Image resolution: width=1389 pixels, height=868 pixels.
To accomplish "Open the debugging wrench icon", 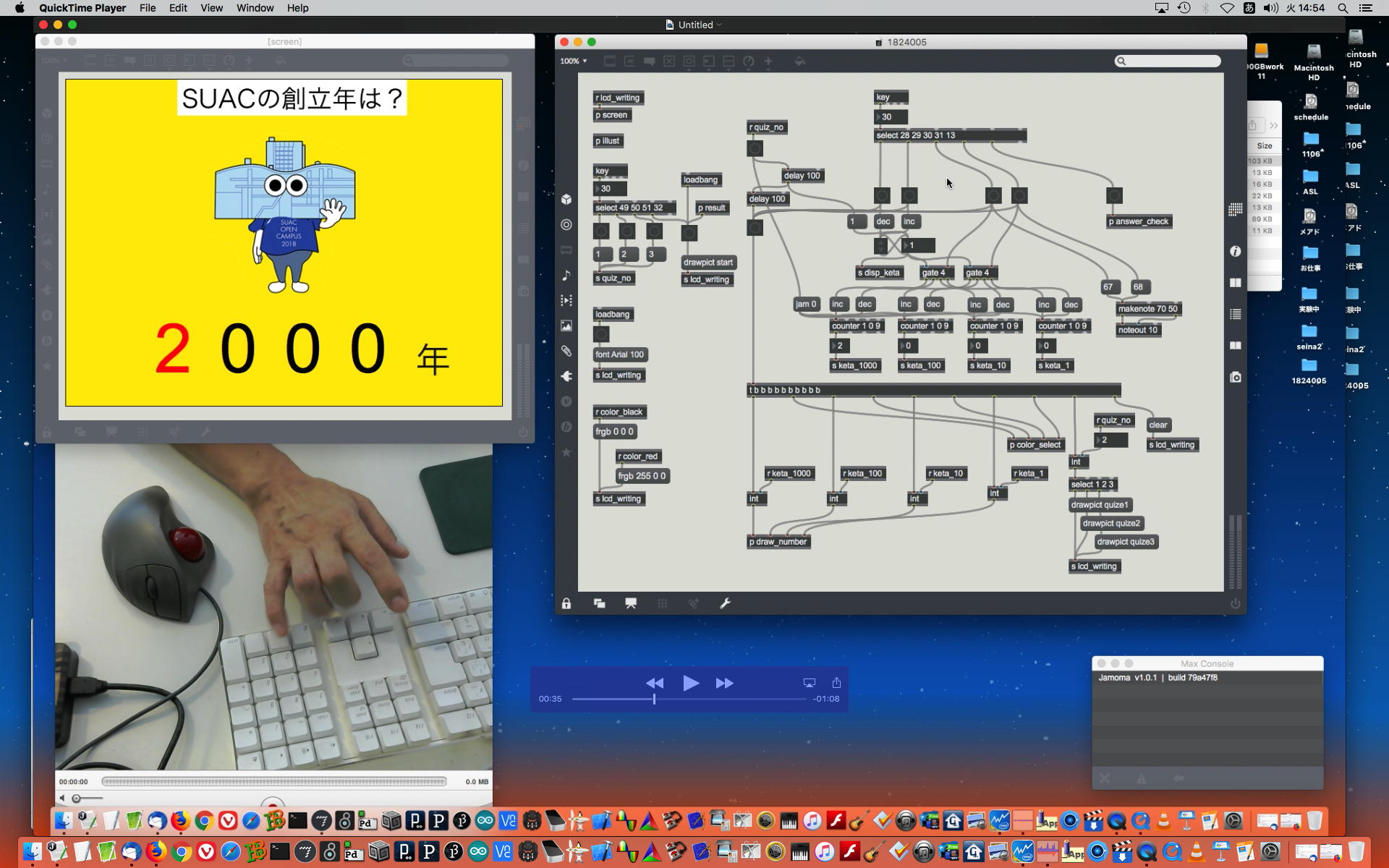I will pos(725,603).
